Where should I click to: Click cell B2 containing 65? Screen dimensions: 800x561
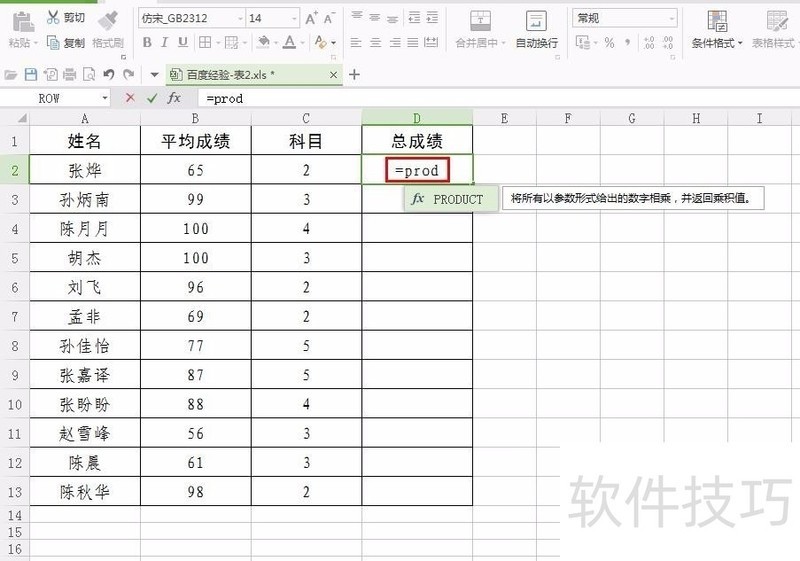tap(196, 170)
